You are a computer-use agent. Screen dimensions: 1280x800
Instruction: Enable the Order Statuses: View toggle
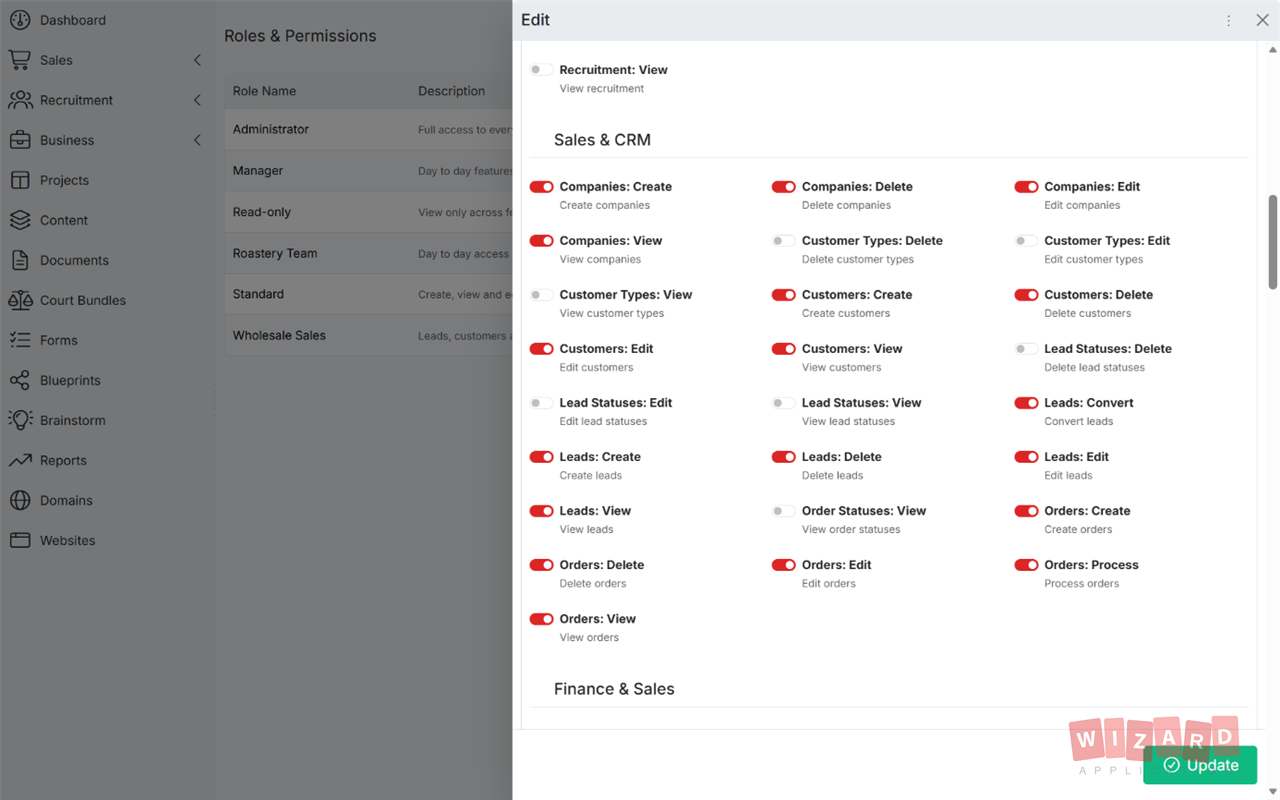coord(784,511)
